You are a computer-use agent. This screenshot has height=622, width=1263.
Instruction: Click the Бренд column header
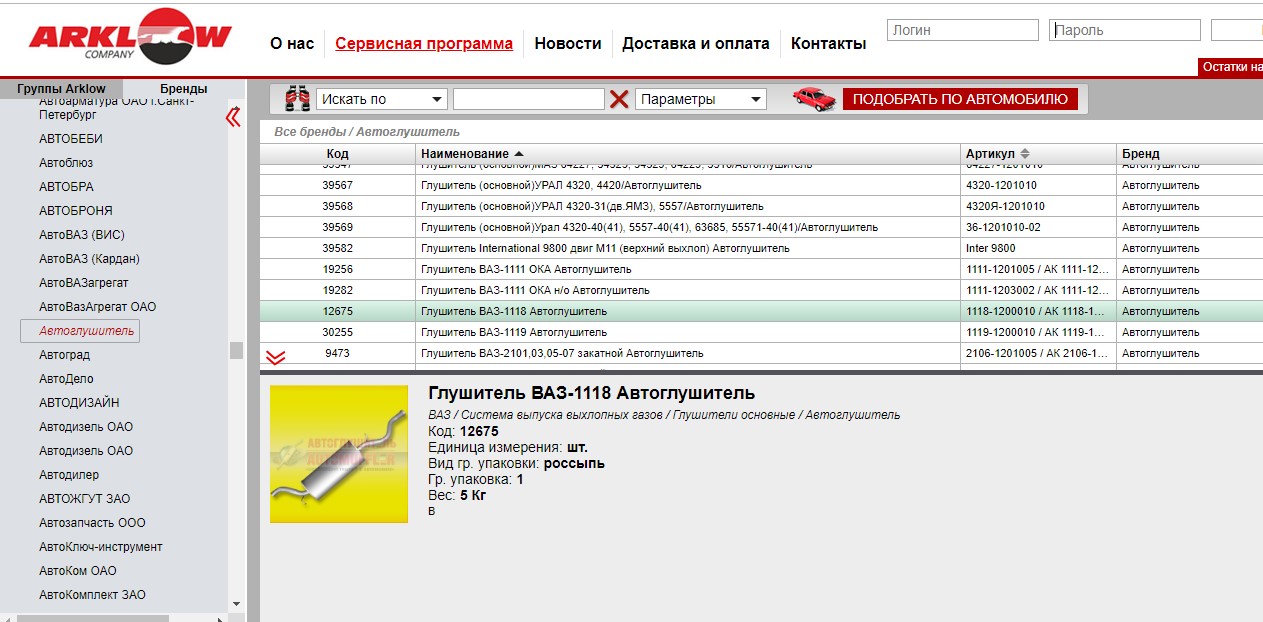coord(1190,154)
